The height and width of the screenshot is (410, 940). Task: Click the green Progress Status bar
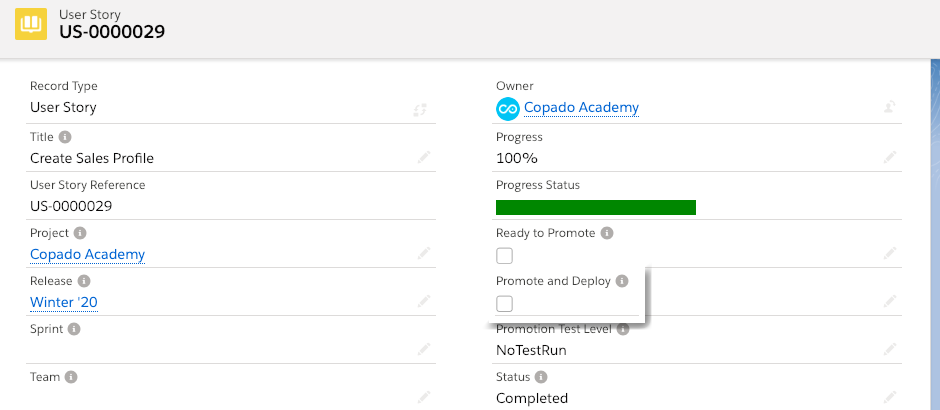(x=595, y=207)
